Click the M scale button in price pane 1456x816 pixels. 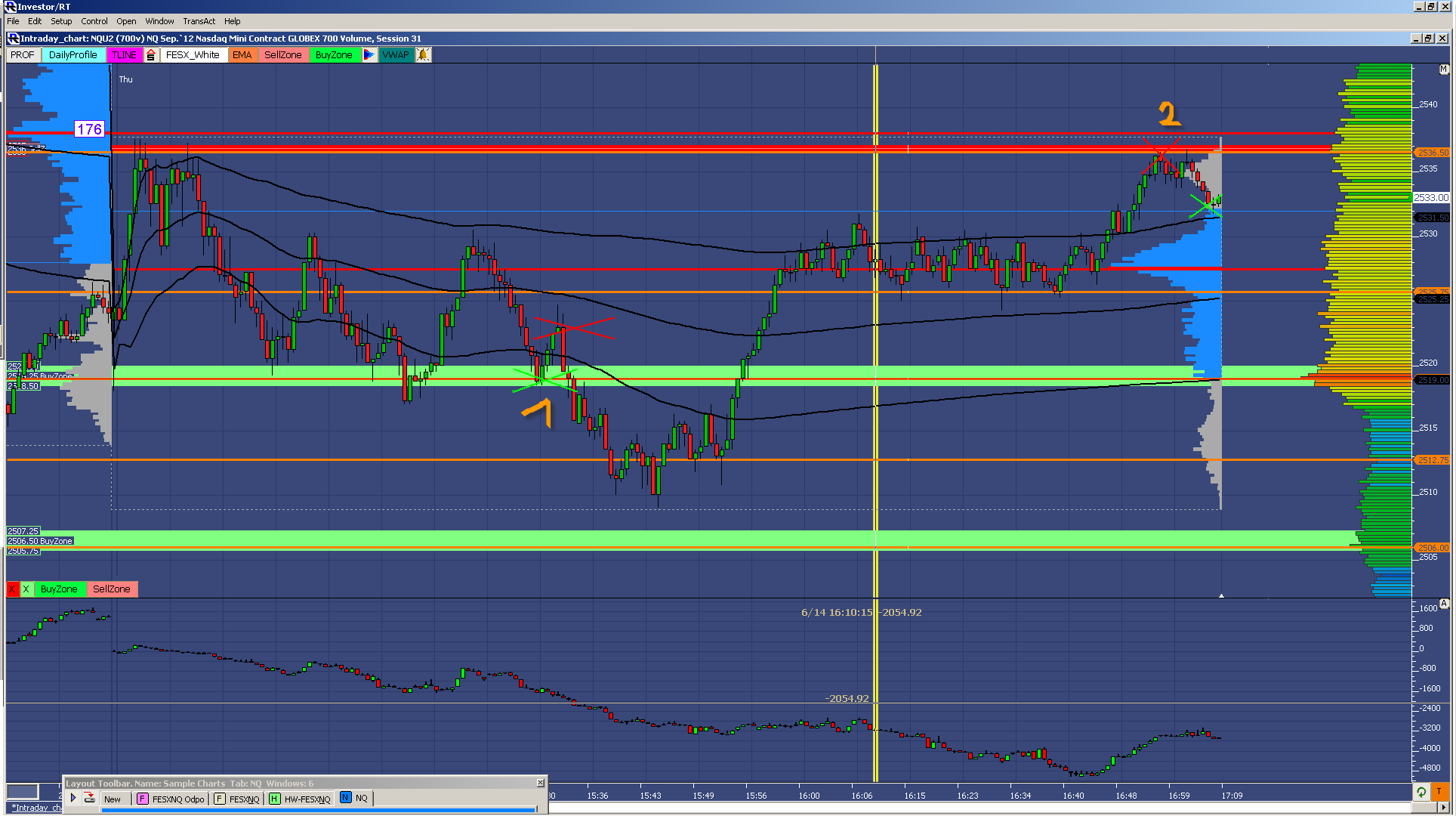pyautogui.click(x=1444, y=70)
